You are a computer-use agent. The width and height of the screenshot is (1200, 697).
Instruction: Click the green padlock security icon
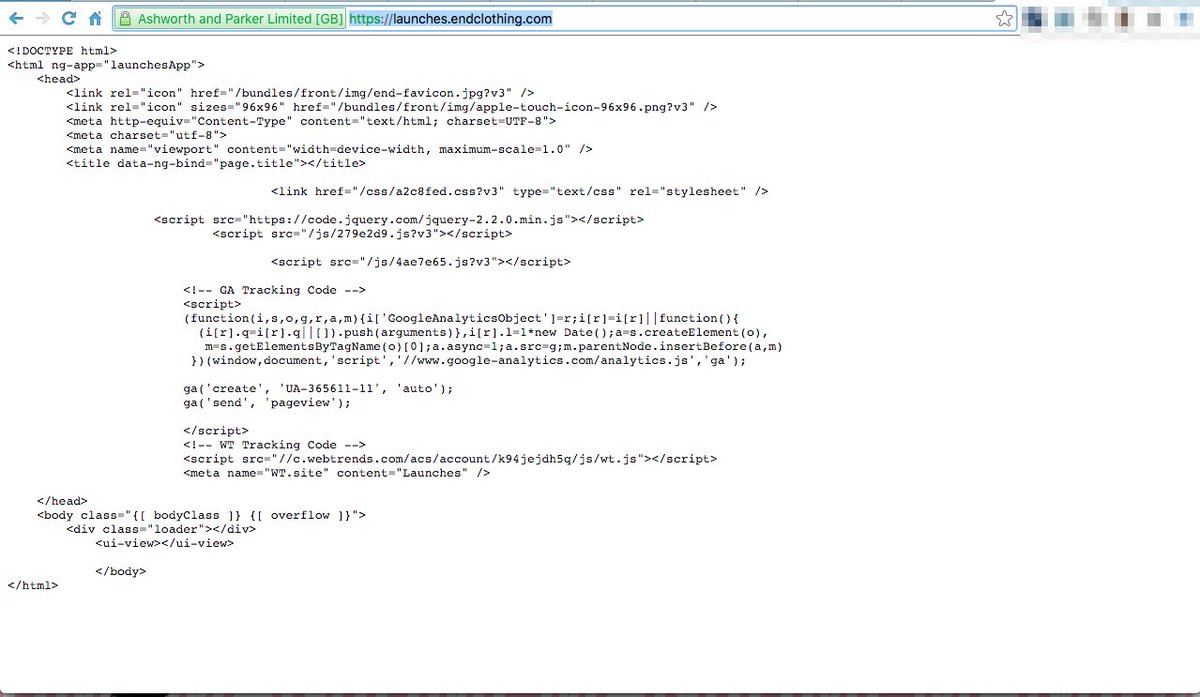pyautogui.click(x=124, y=18)
